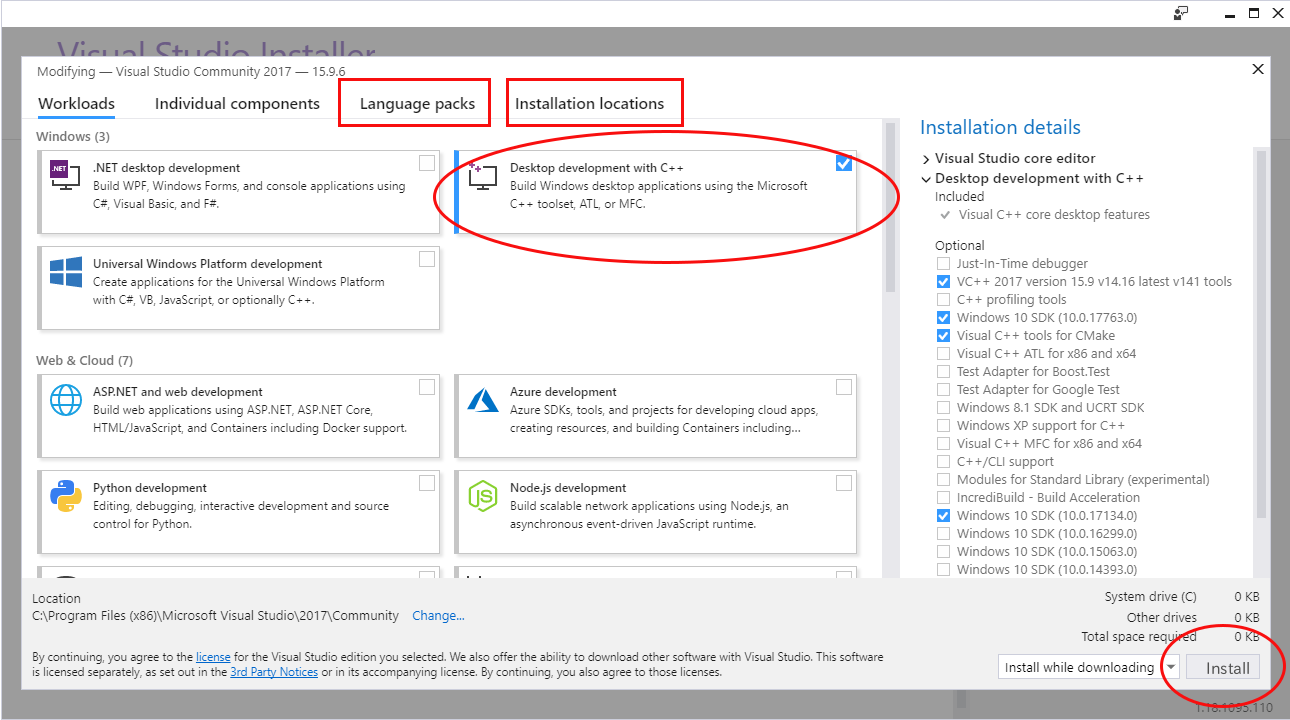Click the Desktop development with C++ icon
The width and height of the screenshot is (1290, 720).
(482, 176)
